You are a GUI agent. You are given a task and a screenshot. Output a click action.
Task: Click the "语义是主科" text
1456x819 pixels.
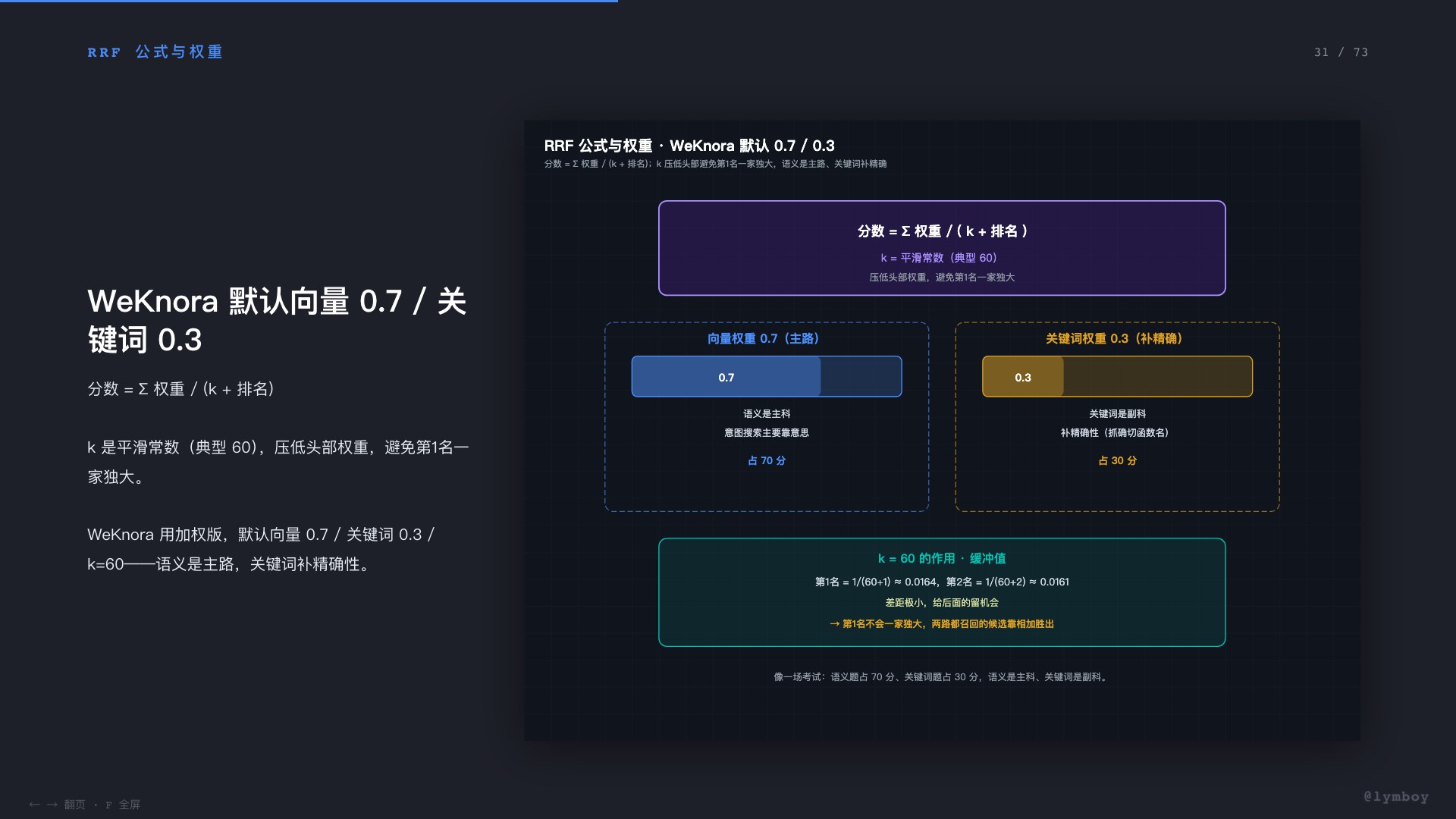[767, 414]
